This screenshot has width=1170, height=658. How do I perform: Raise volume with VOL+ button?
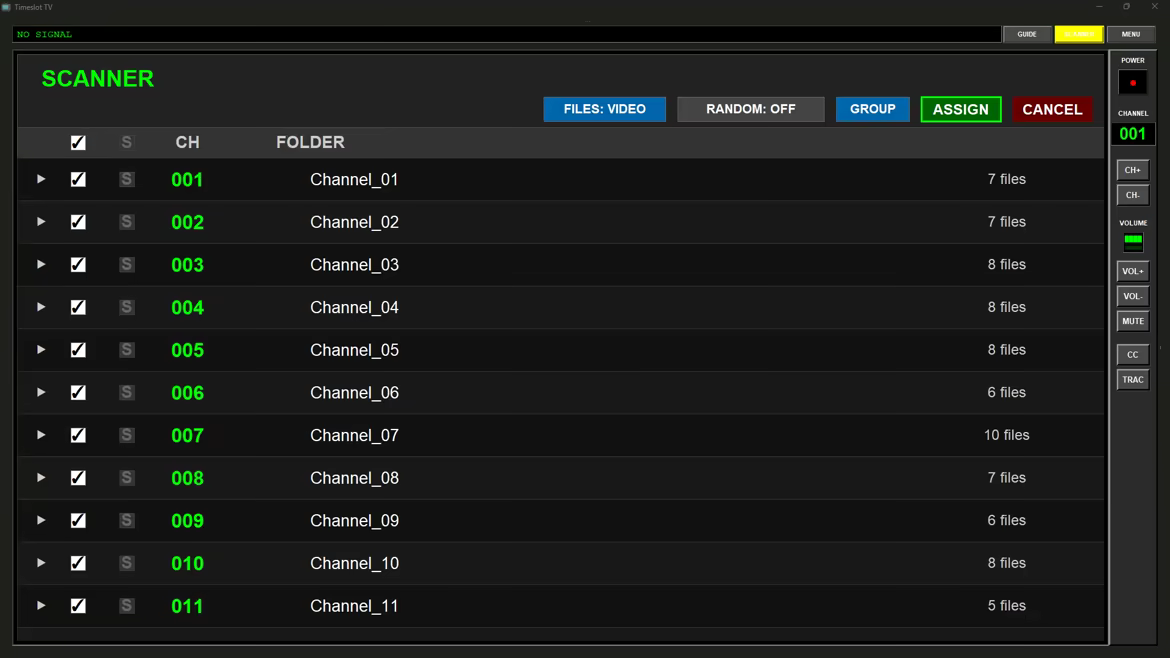click(x=1133, y=272)
